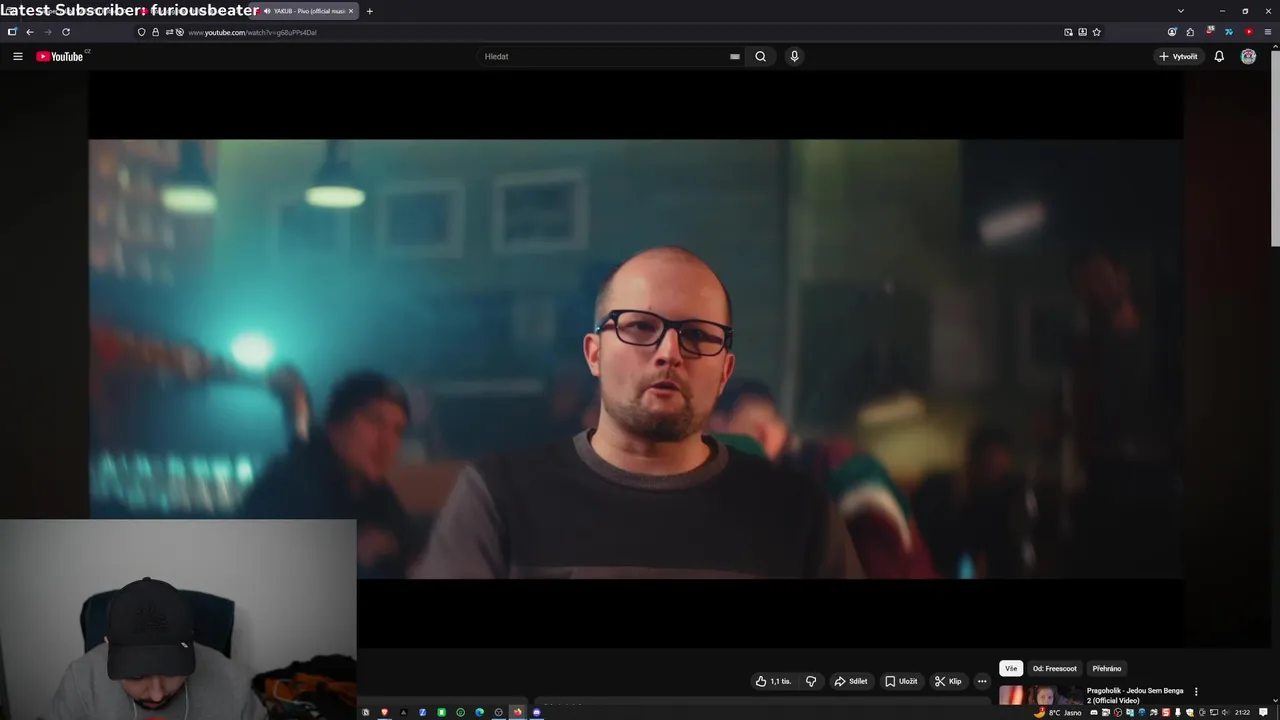1280x720 pixels.
Task: Open the YouTube account avatar menu
Action: 1248,56
